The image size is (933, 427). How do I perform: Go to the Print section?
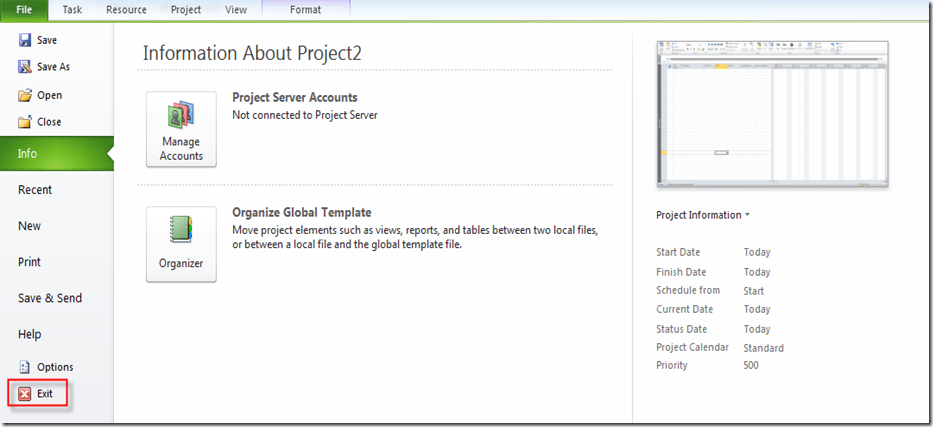30,262
